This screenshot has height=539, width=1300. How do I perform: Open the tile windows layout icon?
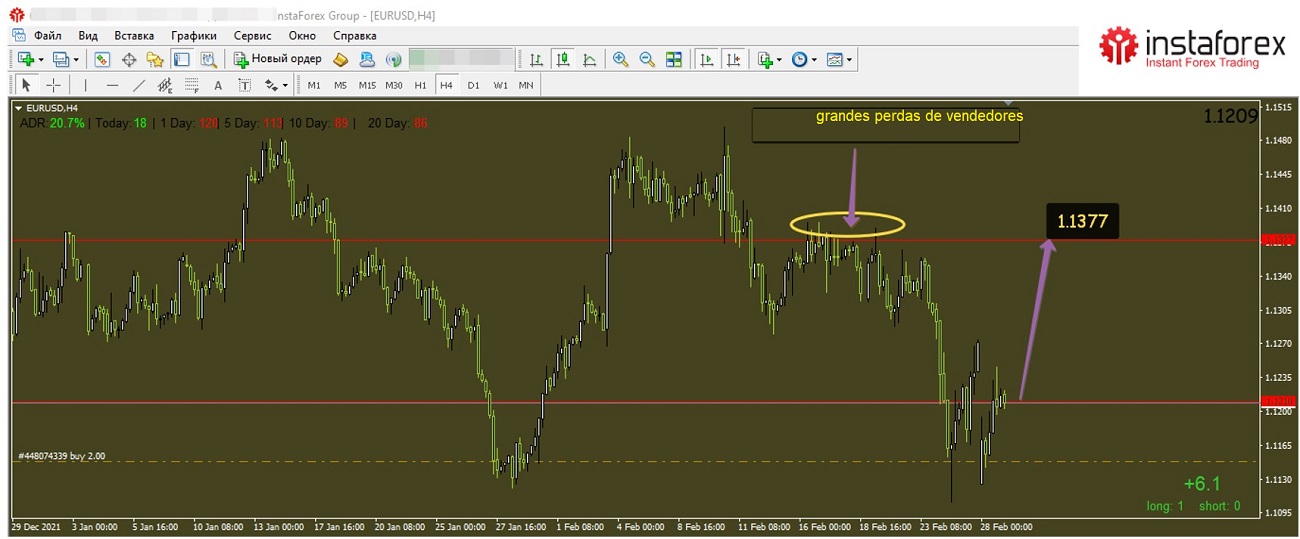coord(674,60)
